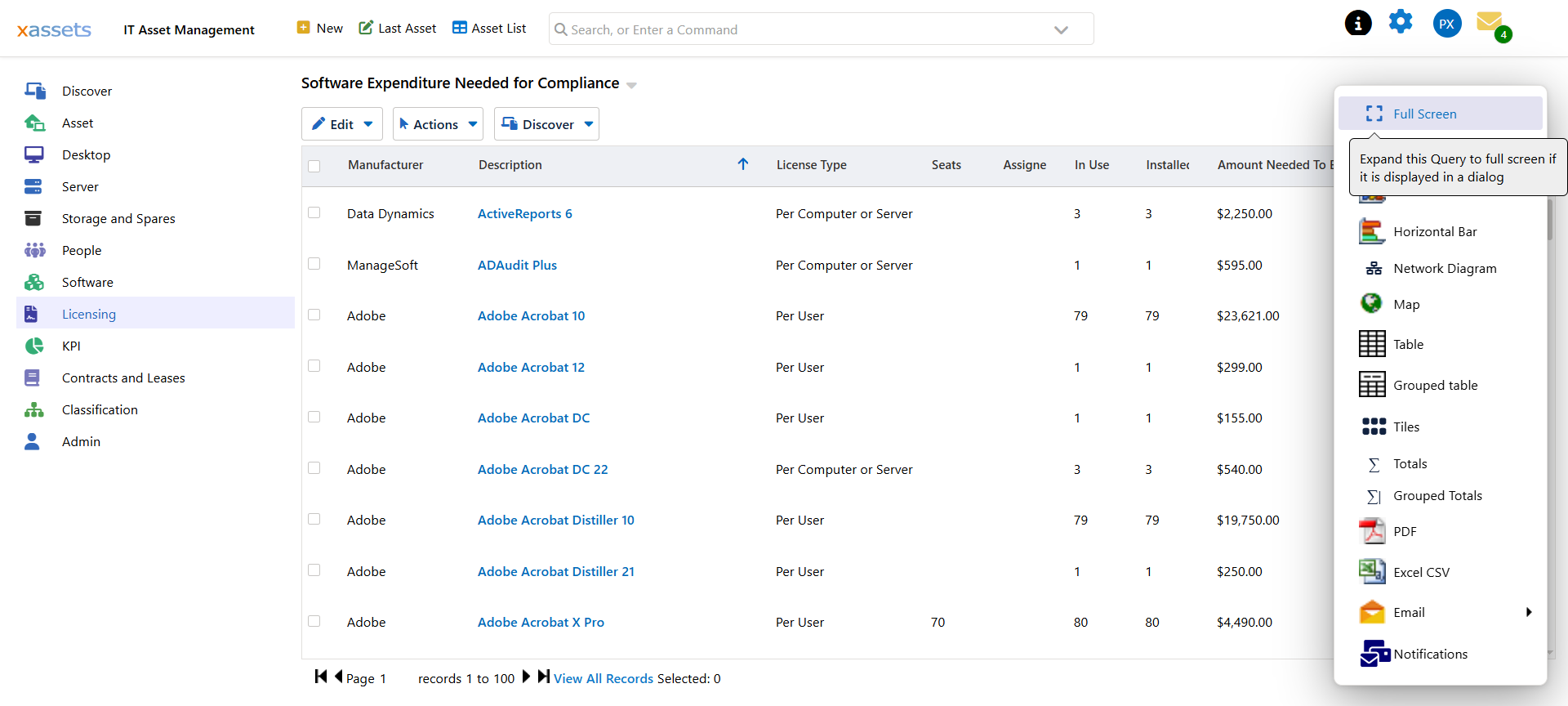Open the Server sidebar icon
The width and height of the screenshot is (1568, 706).
click(x=33, y=186)
